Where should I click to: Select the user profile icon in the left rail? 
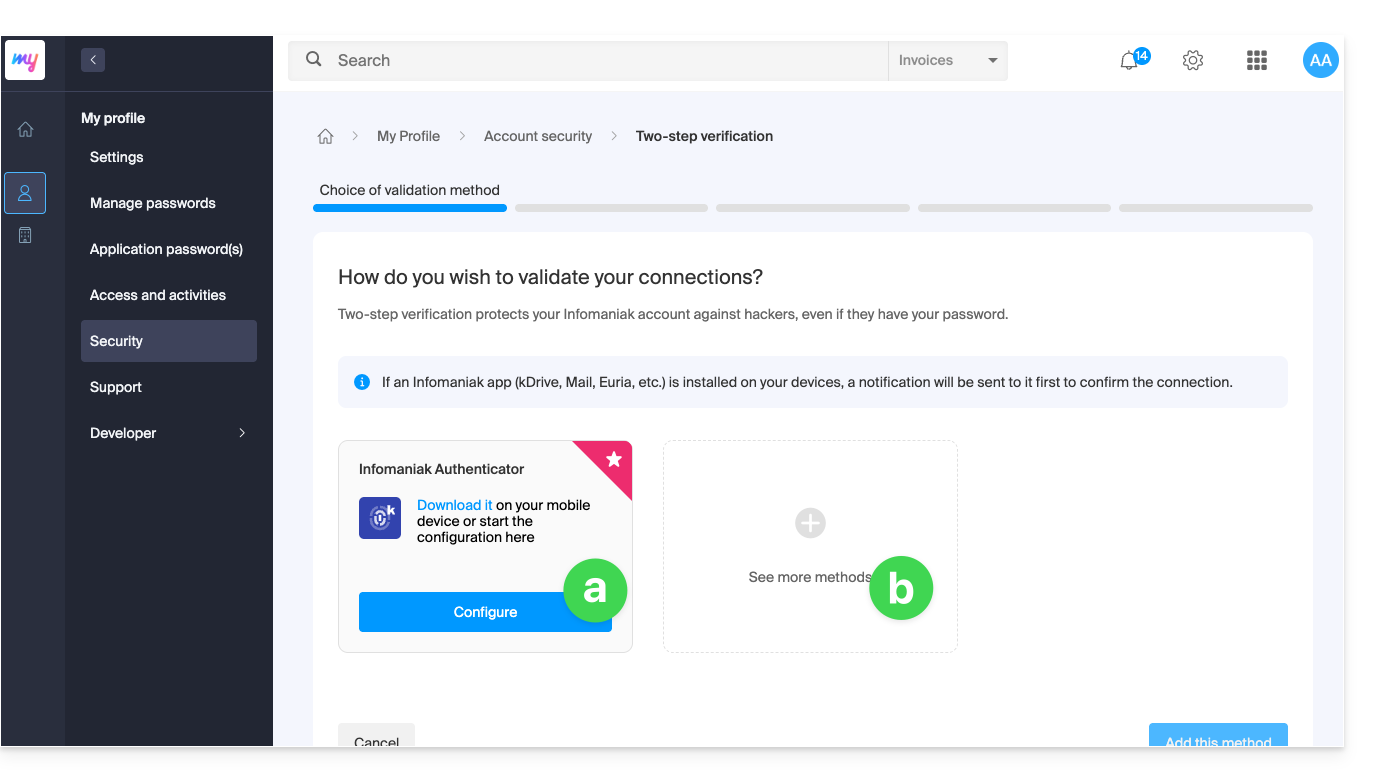[25, 193]
